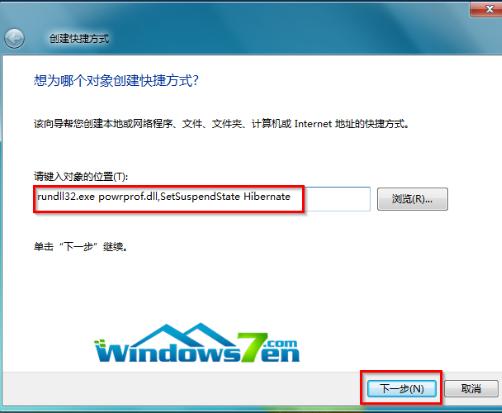The height and width of the screenshot is (413, 502).
Task: Click the word Hibernate in the location field
Action: [267, 196]
